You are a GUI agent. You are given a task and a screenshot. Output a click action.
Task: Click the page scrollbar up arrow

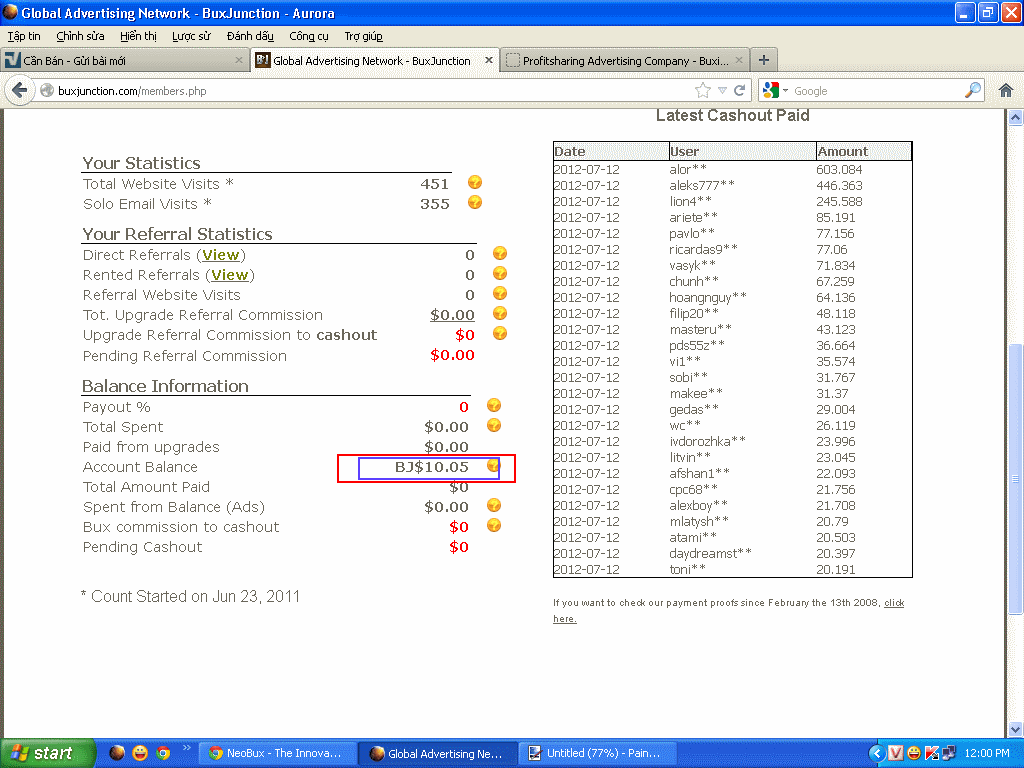tap(1015, 118)
